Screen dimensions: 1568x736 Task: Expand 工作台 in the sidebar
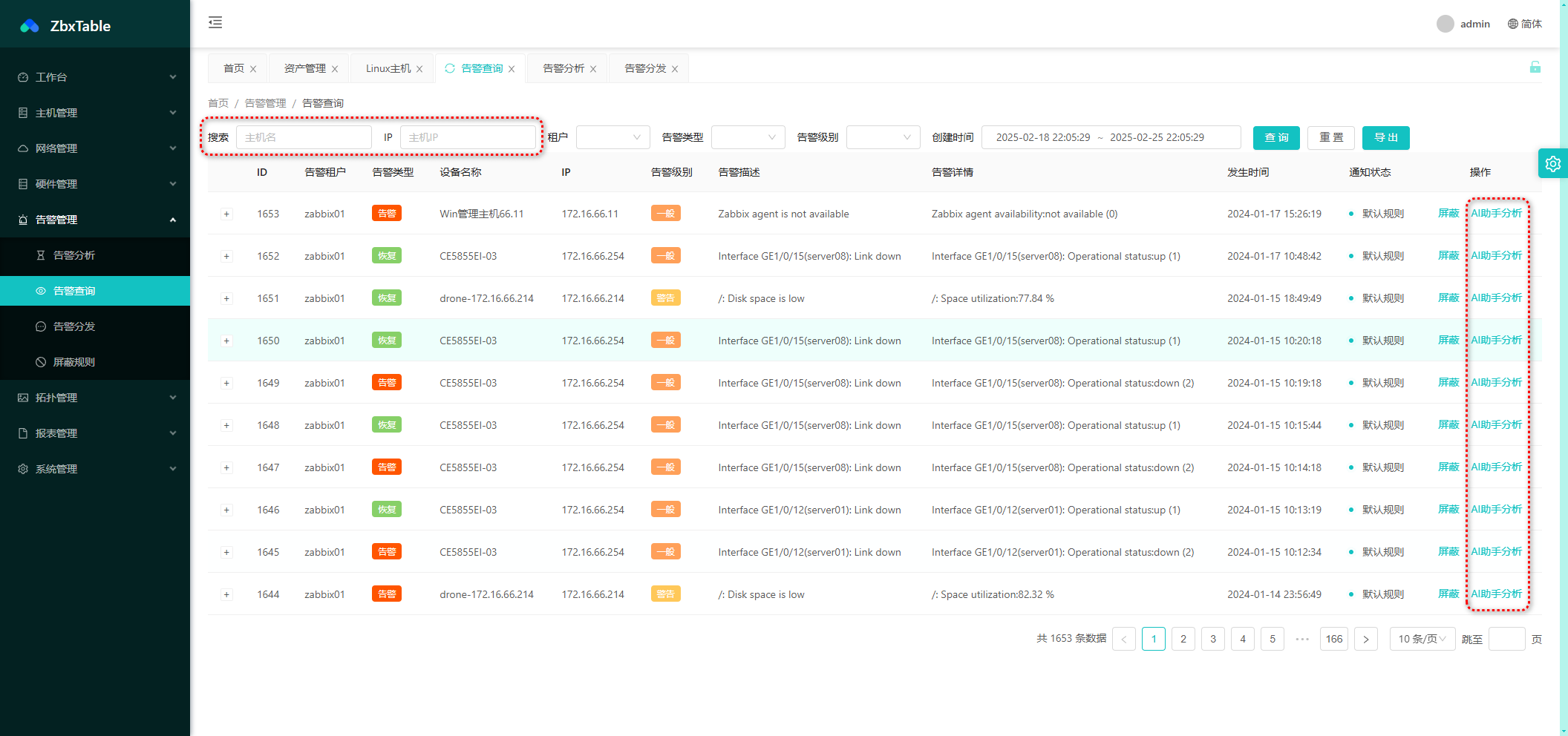[x=95, y=77]
